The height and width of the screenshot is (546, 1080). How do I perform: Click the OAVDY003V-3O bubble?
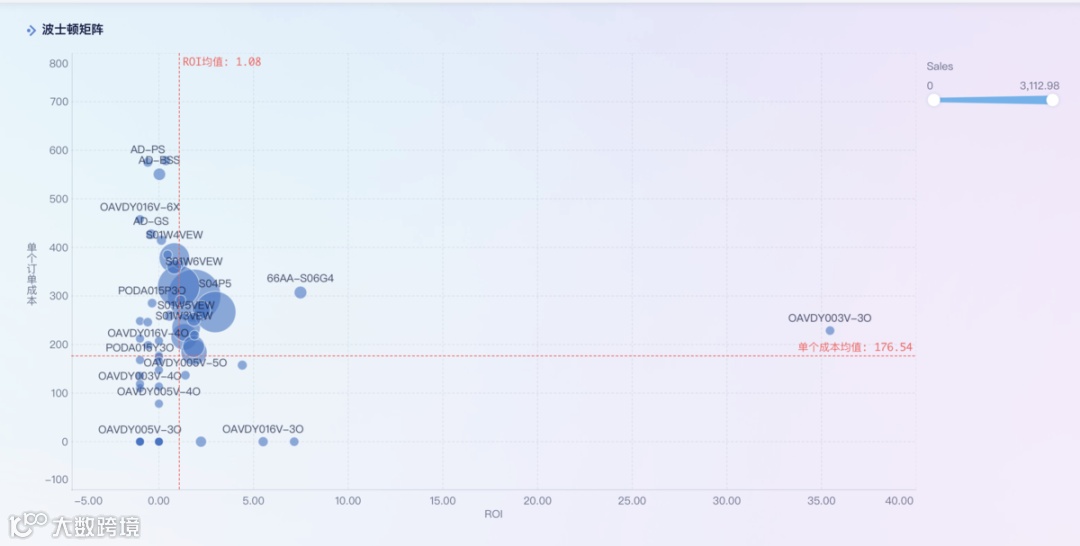click(830, 330)
